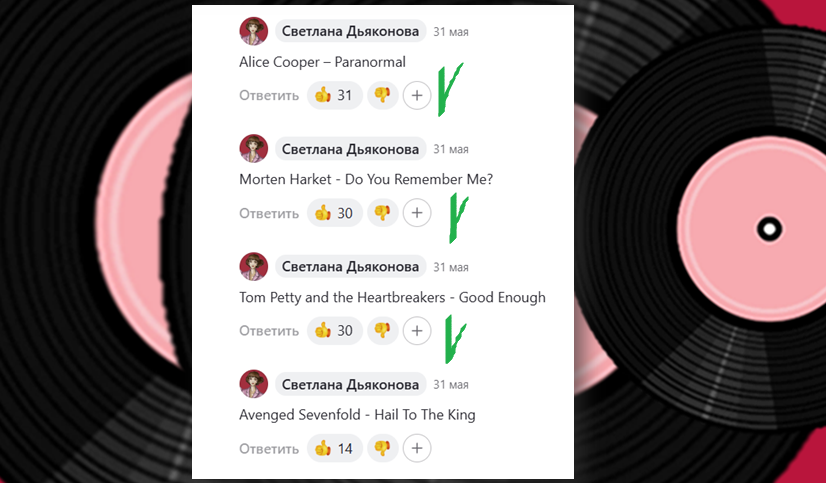
Task: Reply to the Avenged Sevenfold comment
Action: tap(269, 449)
